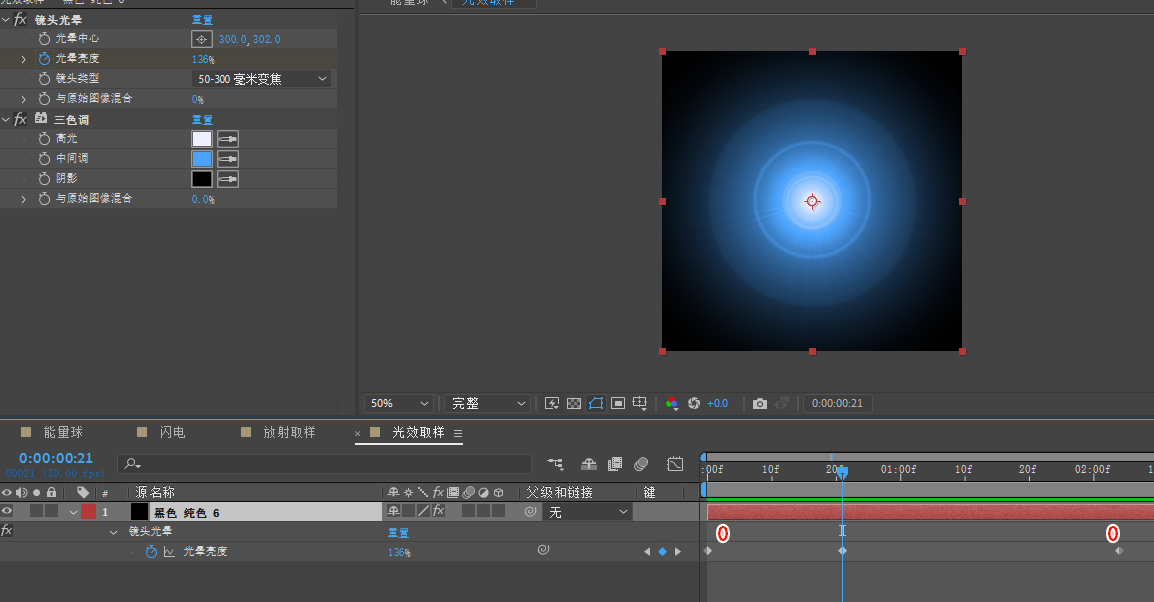Open the 高光 white color swatch
1154x602 pixels.
click(202, 139)
